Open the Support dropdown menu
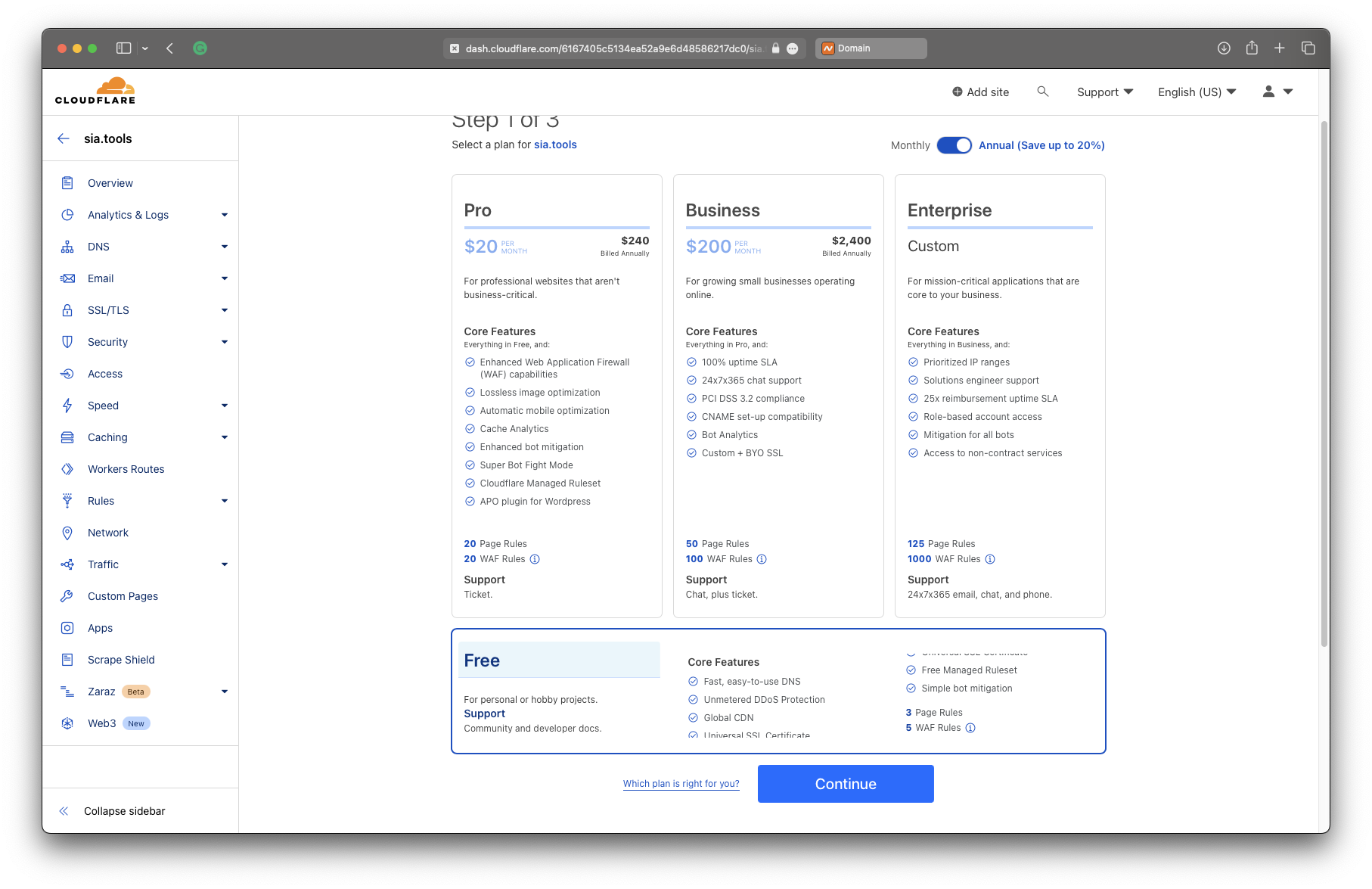Image resolution: width=1372 pixels, height=889 pixels. pyautogui.click(x=1104, y=92)
